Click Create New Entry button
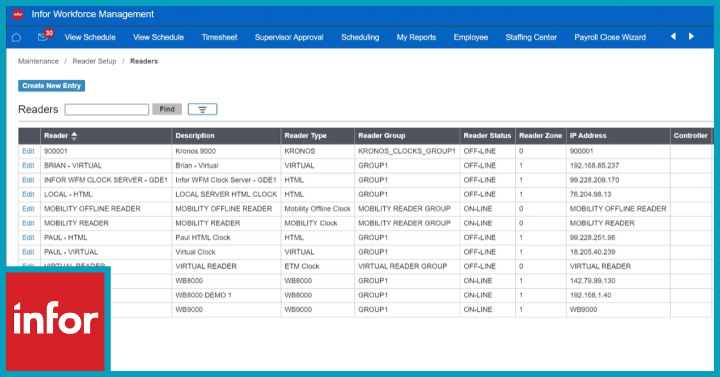720x377 pixels. coord(51,86)
